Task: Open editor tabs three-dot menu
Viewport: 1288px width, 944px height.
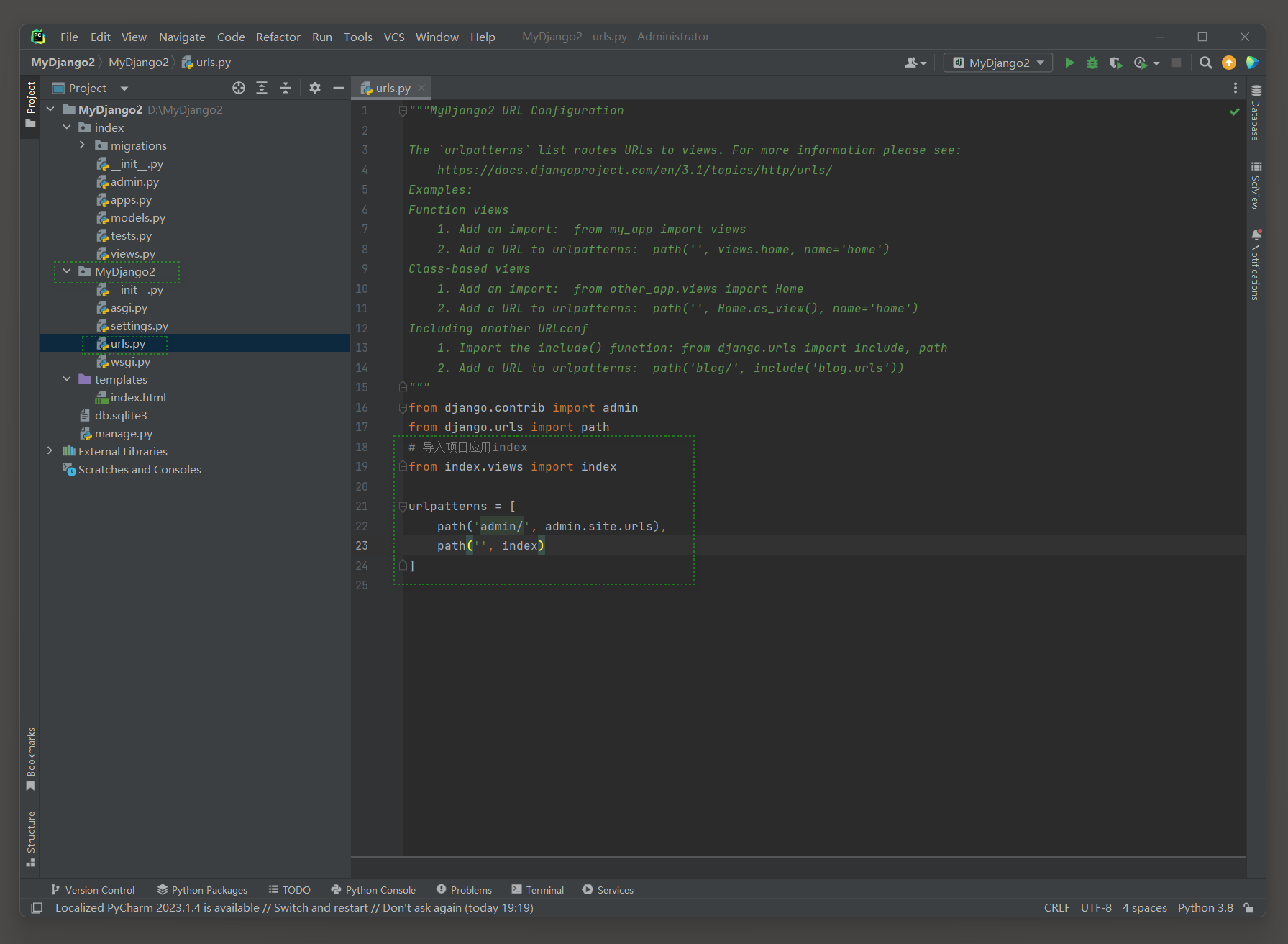Action: tap(1236, 88)
